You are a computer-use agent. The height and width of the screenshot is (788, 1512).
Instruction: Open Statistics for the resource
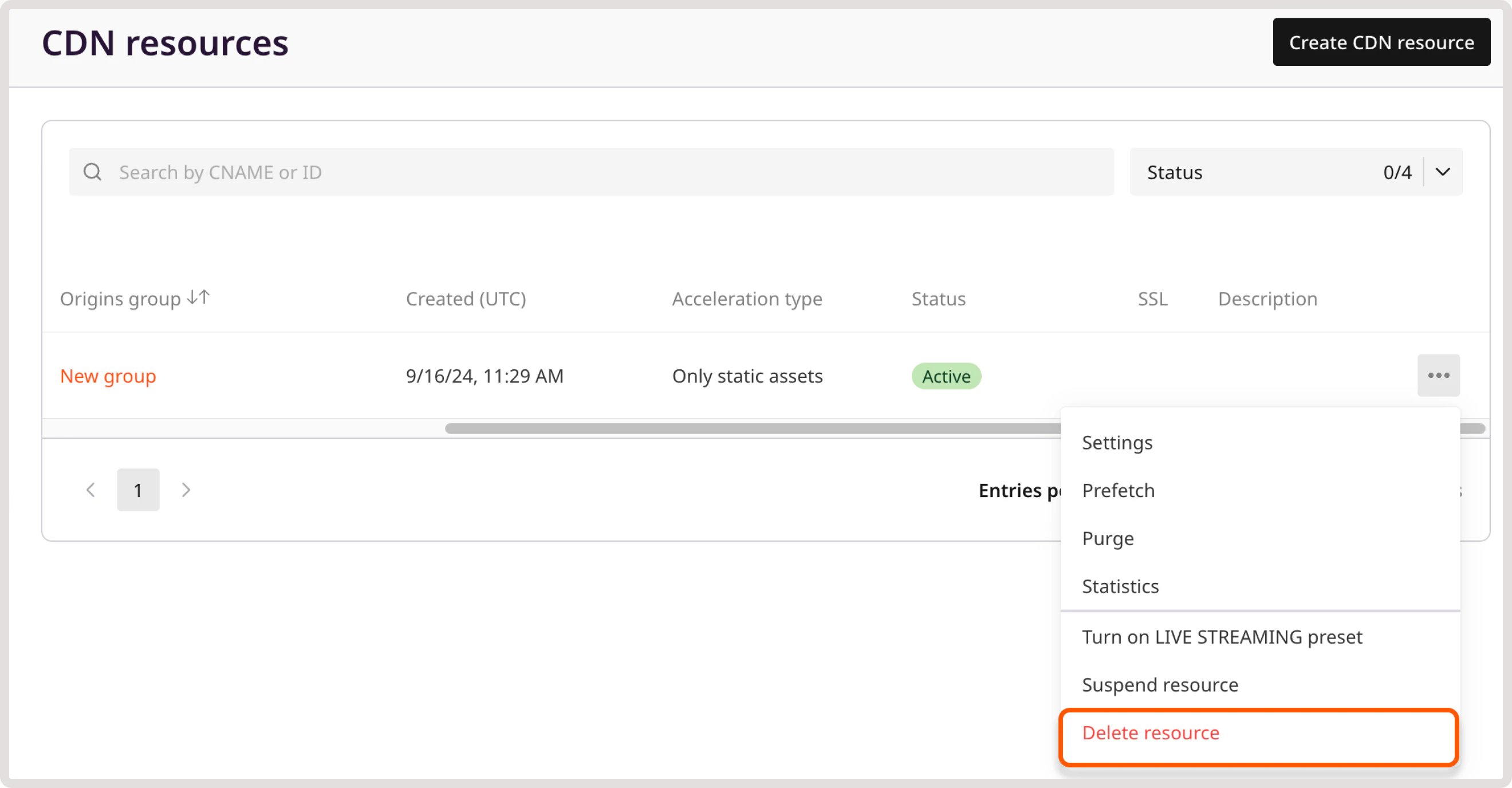tap(1120, 586)
